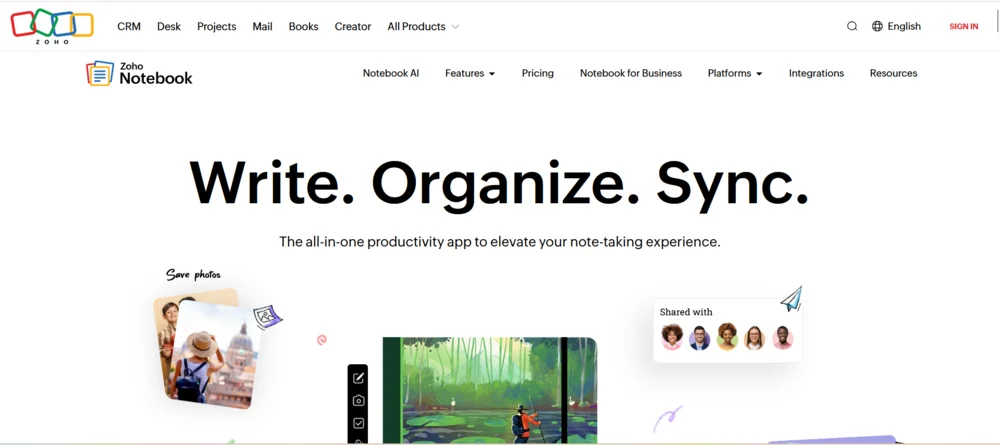Expand the Features dropdown menu
The image size is (1000, 445).
point(470,73)
